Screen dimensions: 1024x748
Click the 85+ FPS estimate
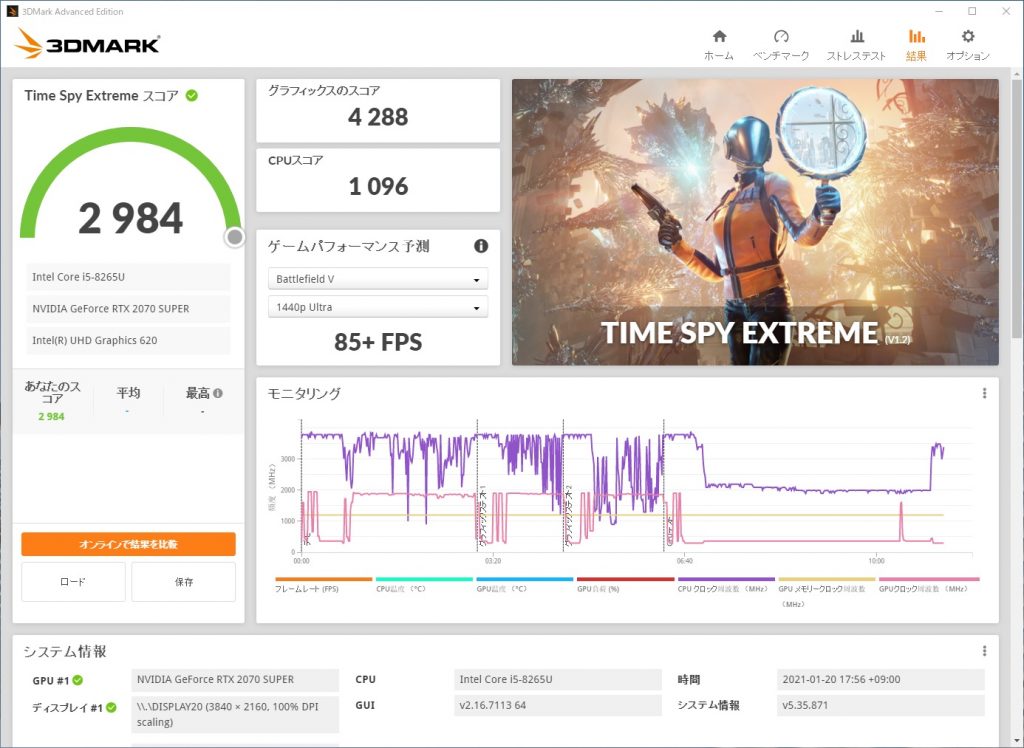tap(377, 342)
